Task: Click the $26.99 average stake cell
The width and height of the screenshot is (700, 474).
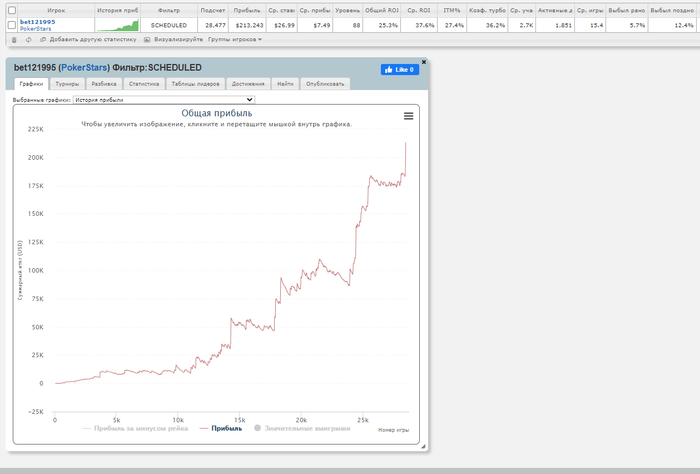Action: [282, 25]
